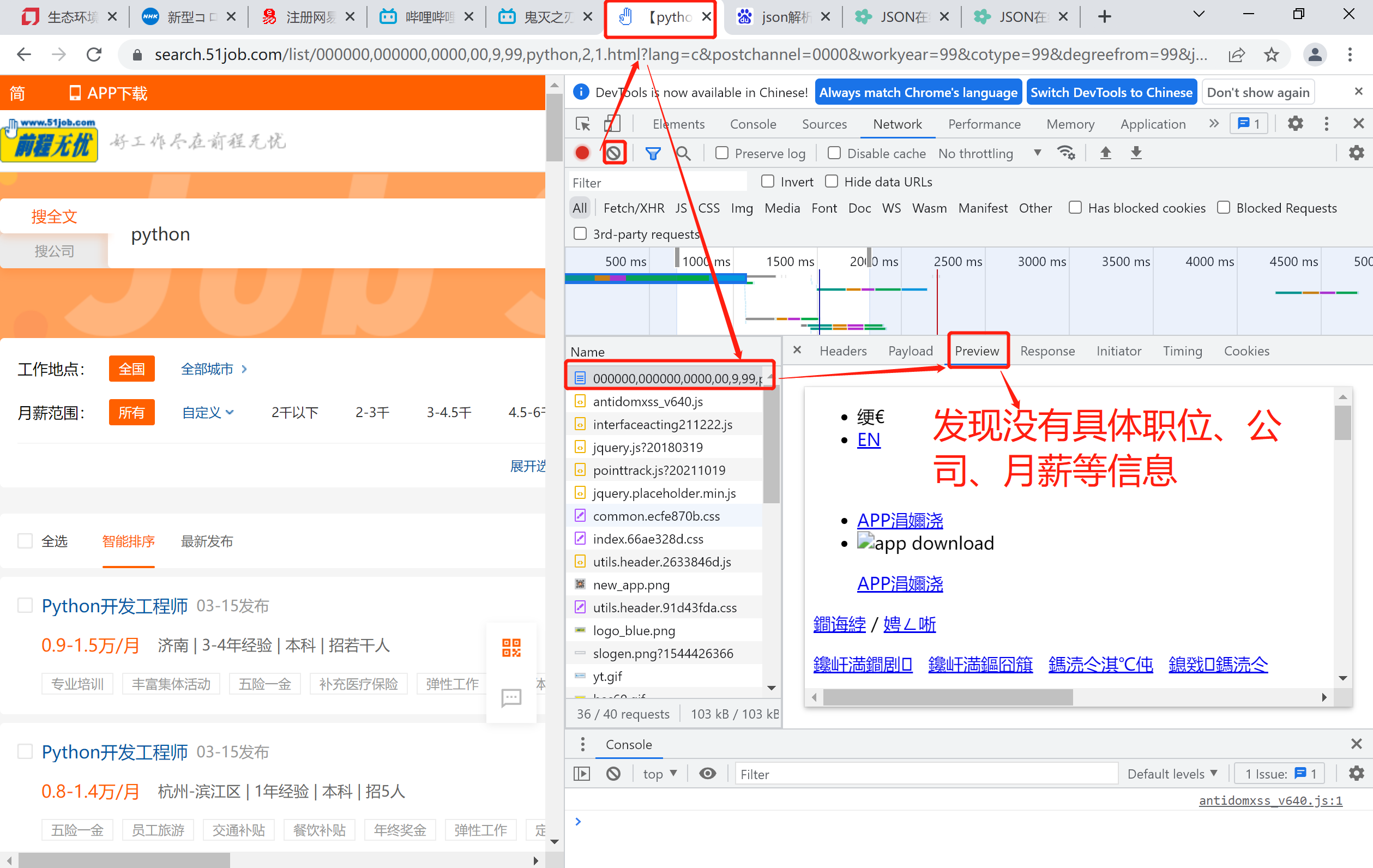Click the antidomxss_v640.js:1 console link
Viewport: 1373px width, 868px height.
[1270, 800]
